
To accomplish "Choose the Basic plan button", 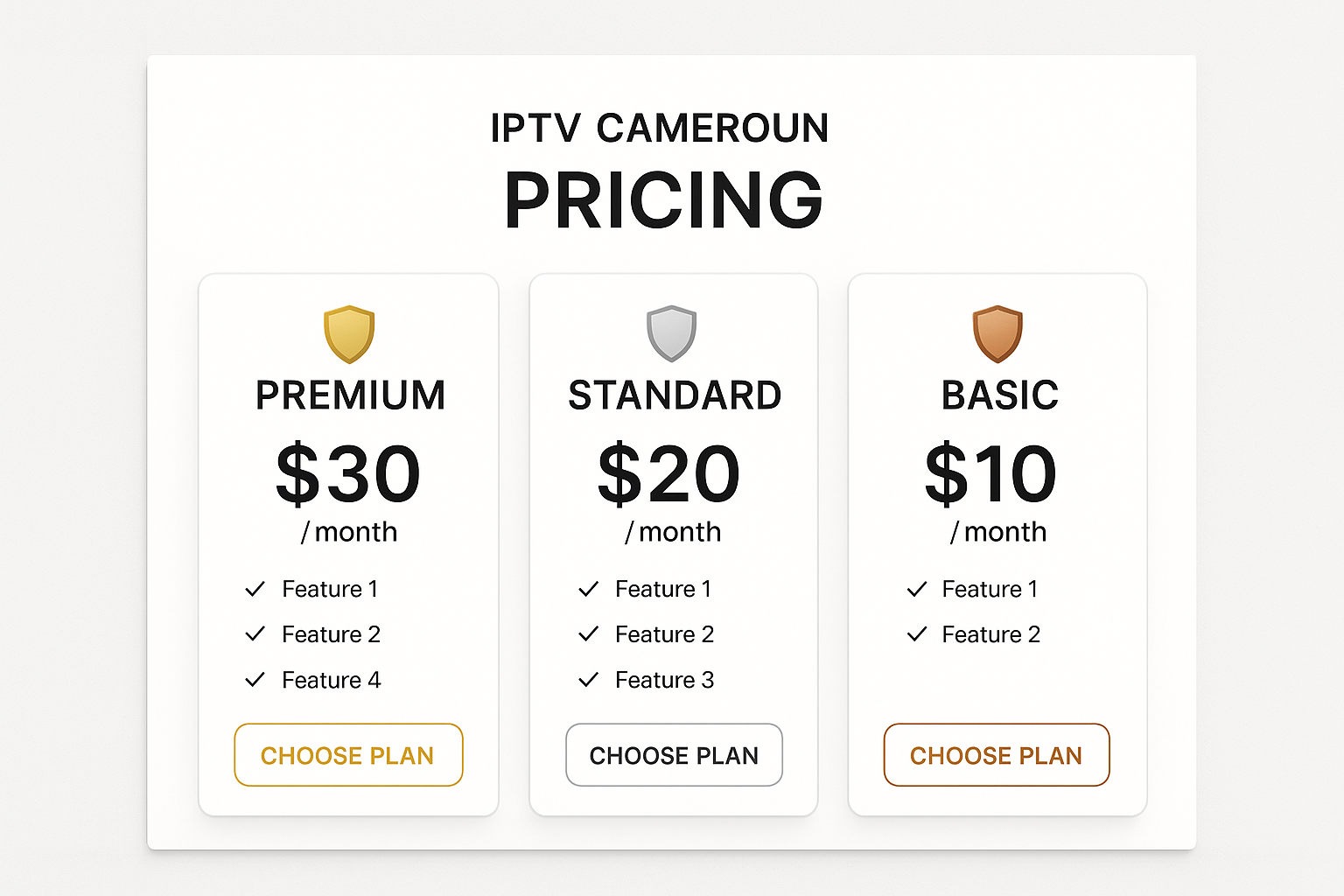I will click(997, 755).
